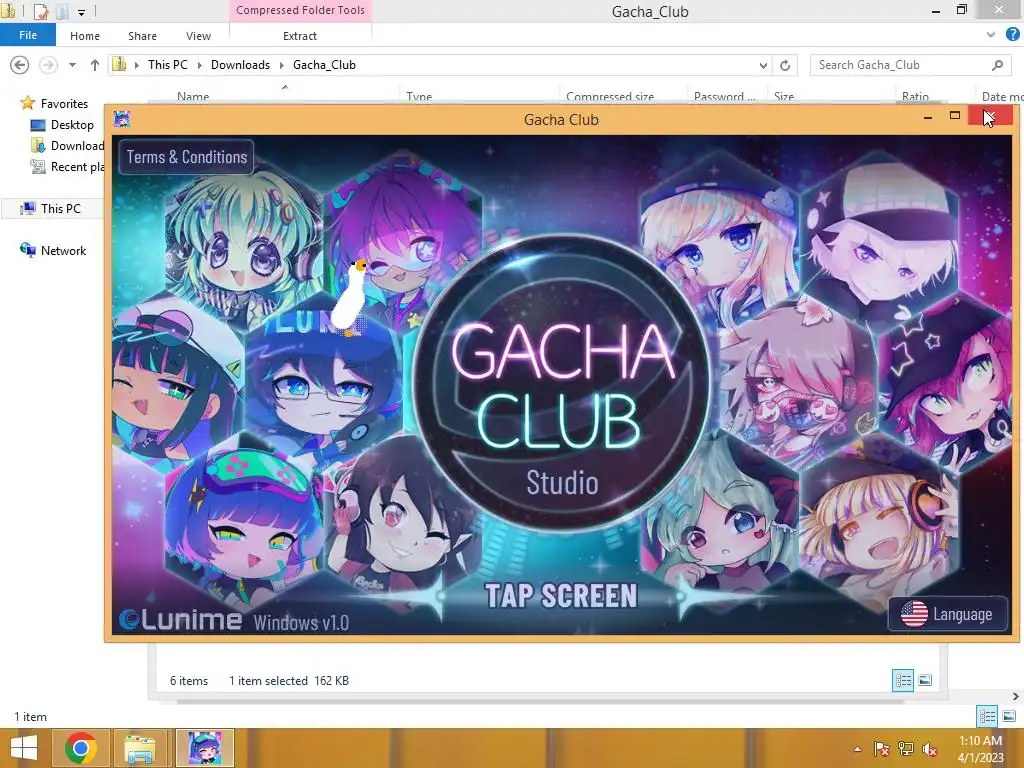Viewport: 1024px width, 768px height.
Task: Click Properties quick access toolbar icon
Action: (x=40, y=11)
